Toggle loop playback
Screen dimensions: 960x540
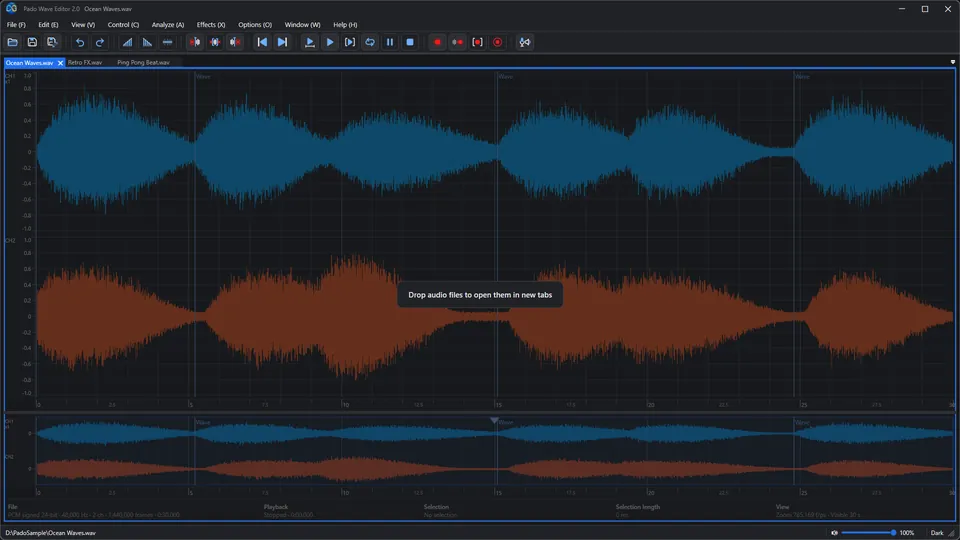pos(370,42)
